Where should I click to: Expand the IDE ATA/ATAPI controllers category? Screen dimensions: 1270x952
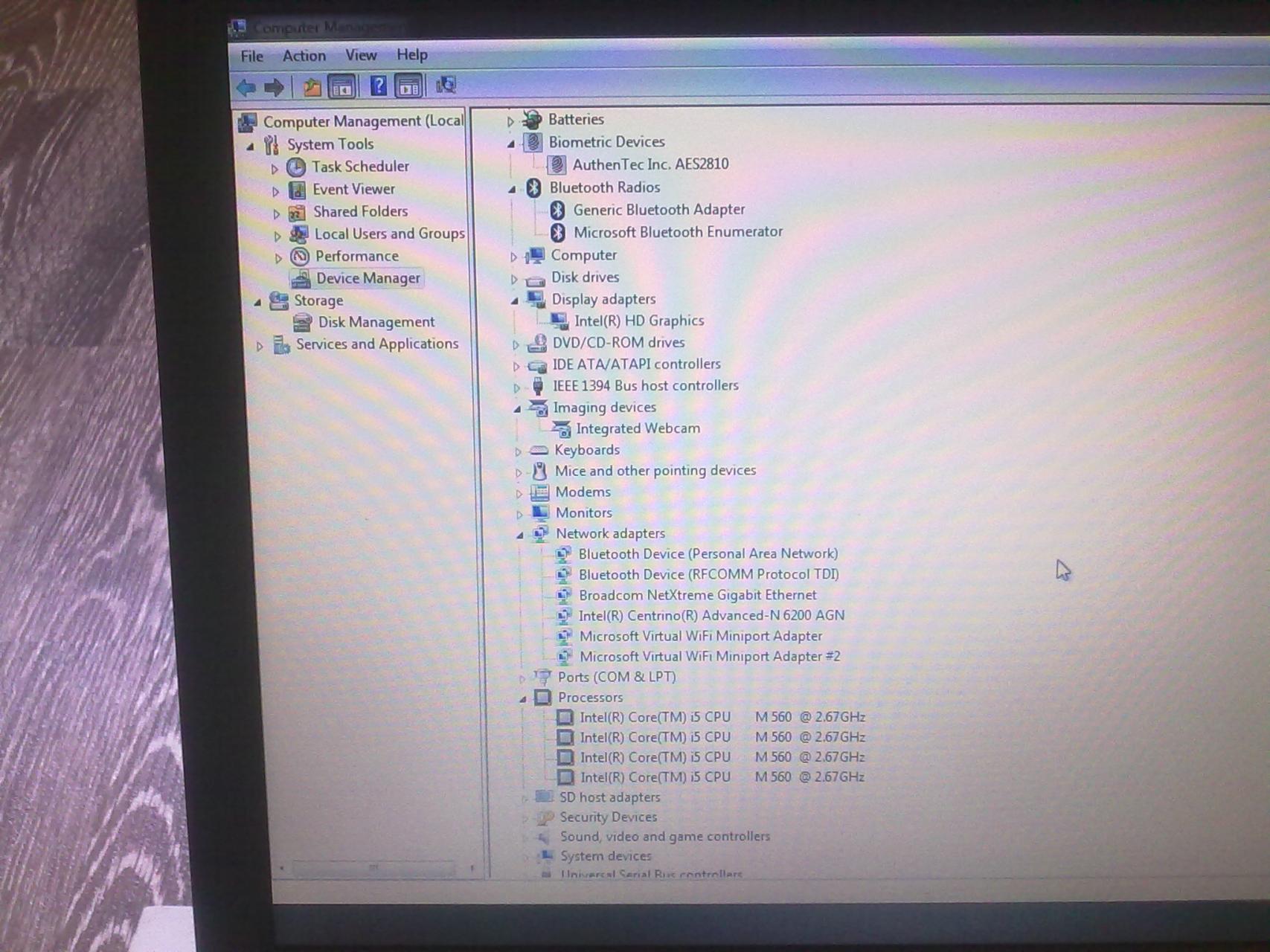[516, 366]
